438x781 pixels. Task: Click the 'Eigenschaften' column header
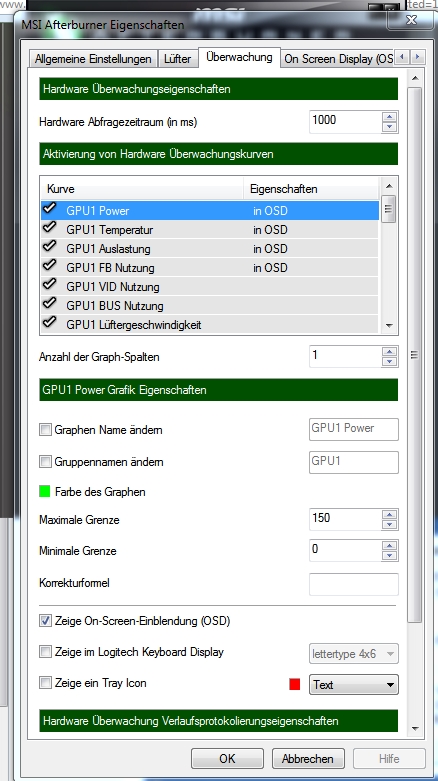point(311,189)
